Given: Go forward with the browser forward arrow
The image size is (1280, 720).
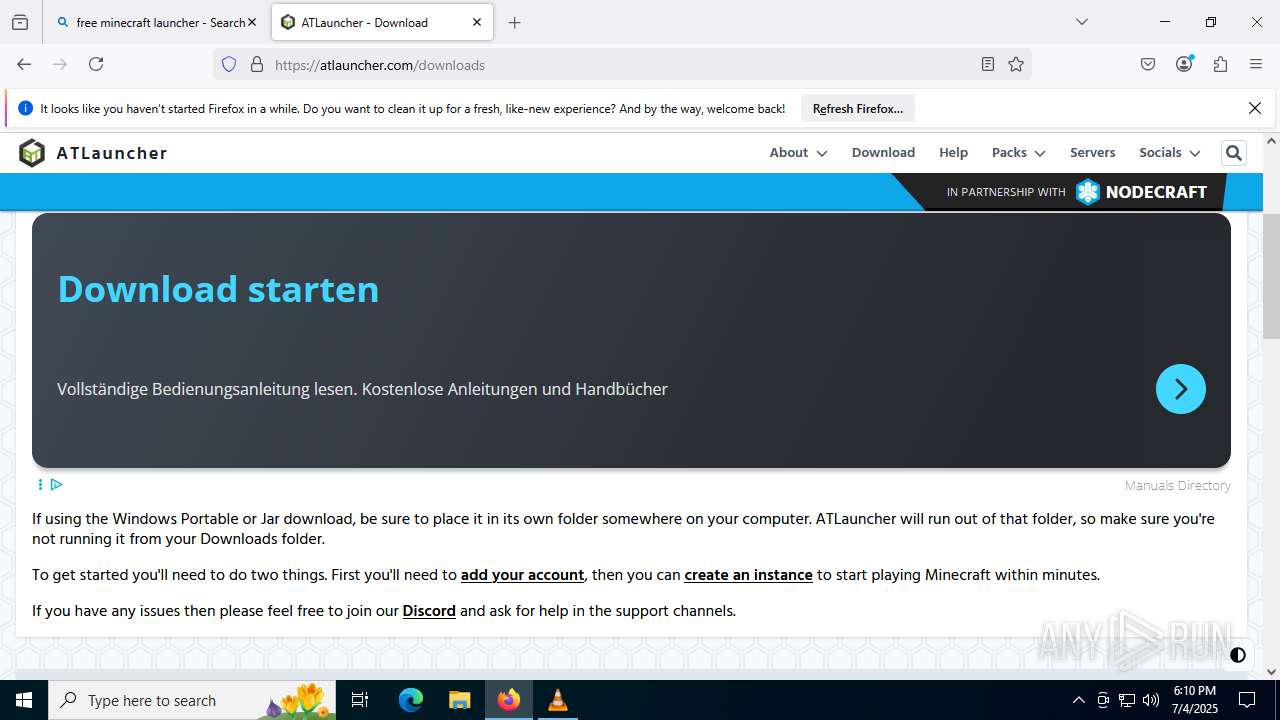Looking at the screenshot, I should point(60,64).
